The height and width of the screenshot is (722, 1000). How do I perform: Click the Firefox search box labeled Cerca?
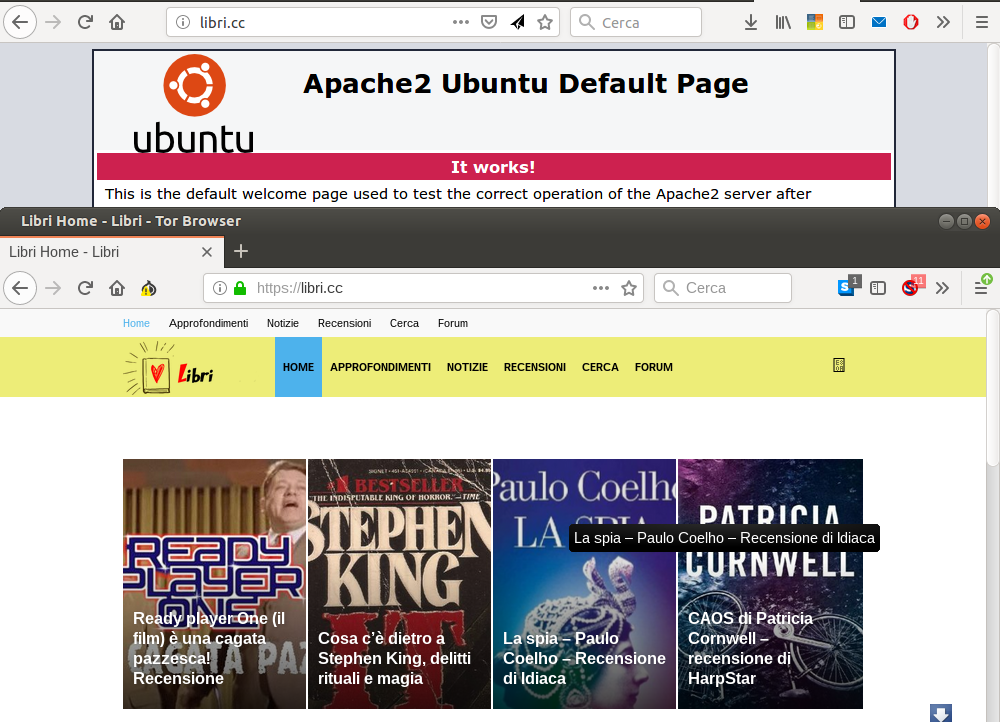point(636,22)
